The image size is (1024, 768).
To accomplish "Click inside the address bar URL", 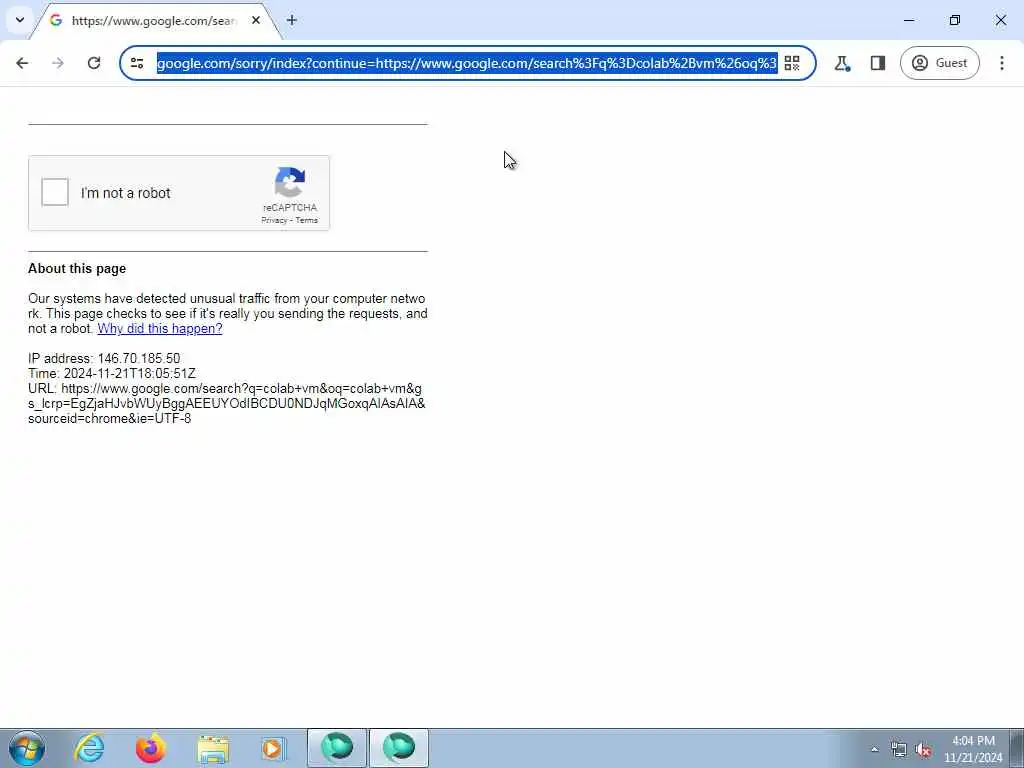I will pos(467,63).
